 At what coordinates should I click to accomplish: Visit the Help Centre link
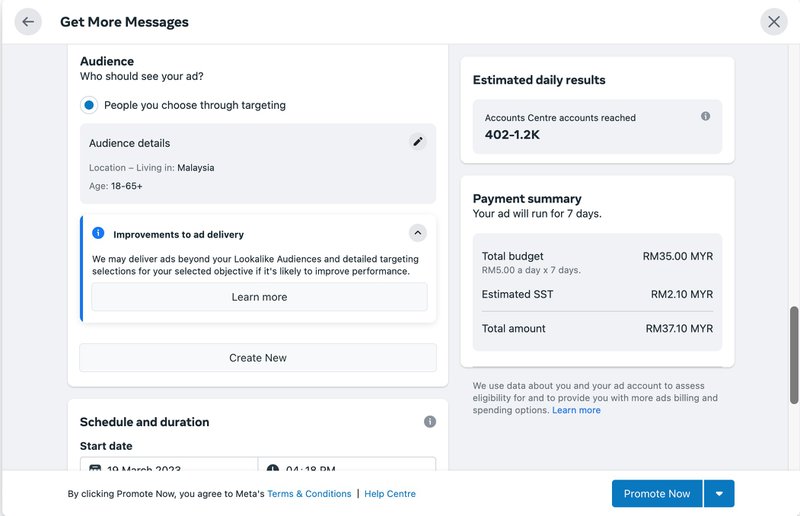[390, 494]
